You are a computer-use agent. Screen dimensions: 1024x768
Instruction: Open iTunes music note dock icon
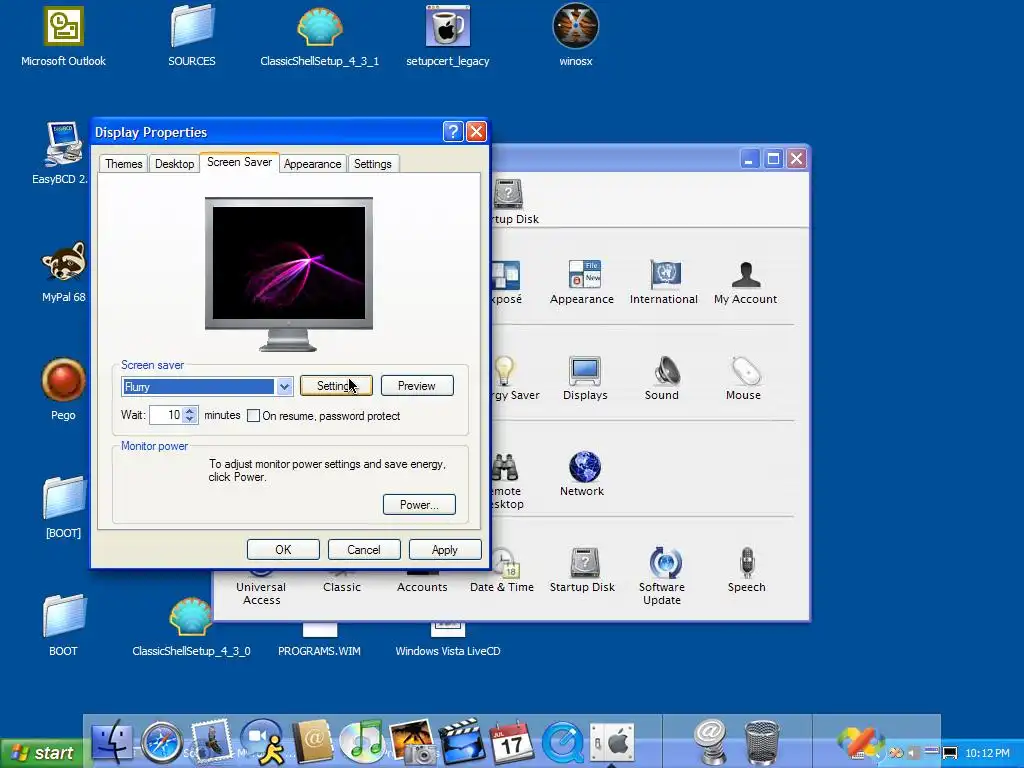[x=362, y=741]
